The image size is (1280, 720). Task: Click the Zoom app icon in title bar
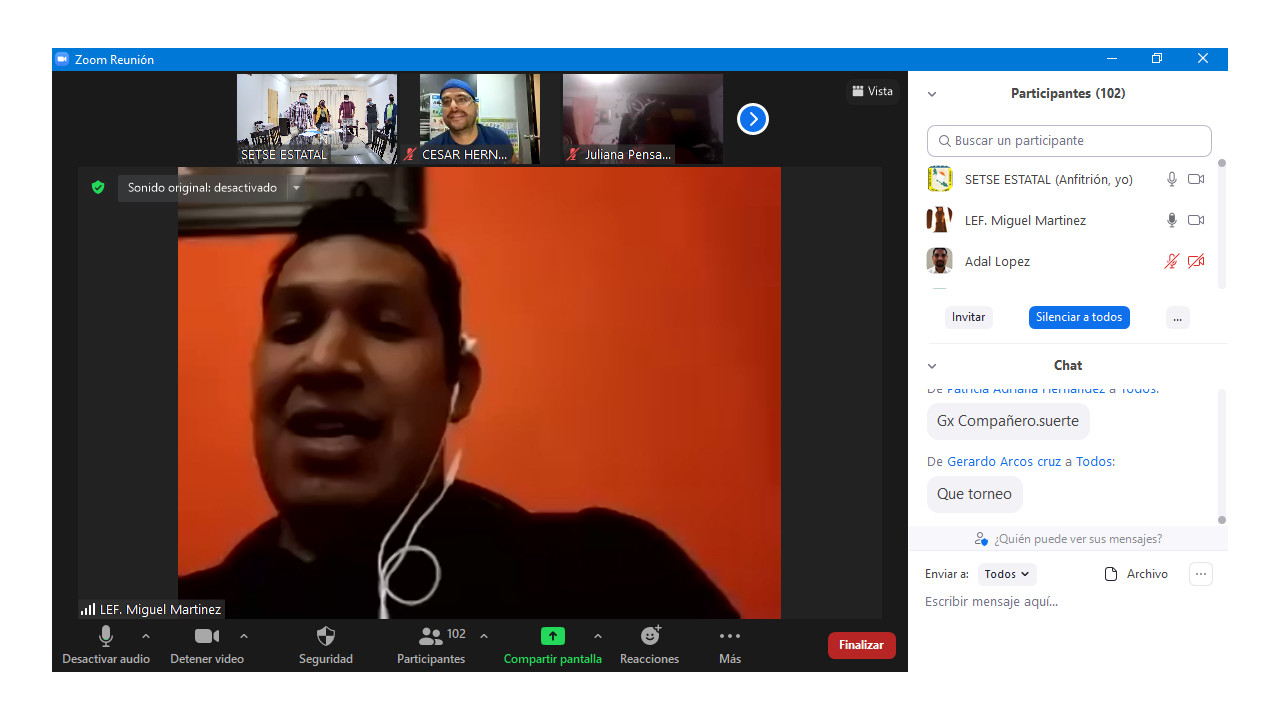(62, 59)
